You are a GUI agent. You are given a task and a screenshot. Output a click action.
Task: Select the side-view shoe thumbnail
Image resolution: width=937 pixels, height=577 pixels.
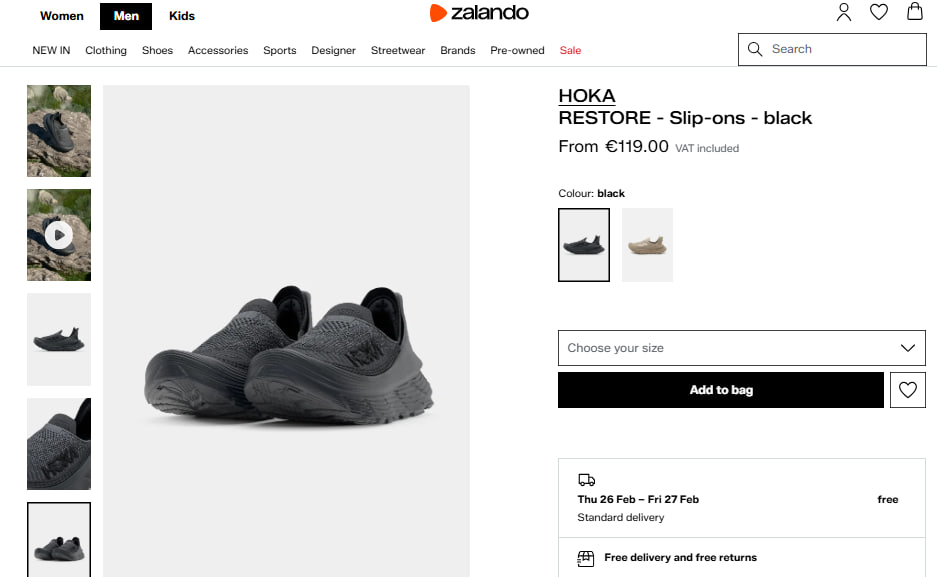pyautogui.click(x=59, y=340)
